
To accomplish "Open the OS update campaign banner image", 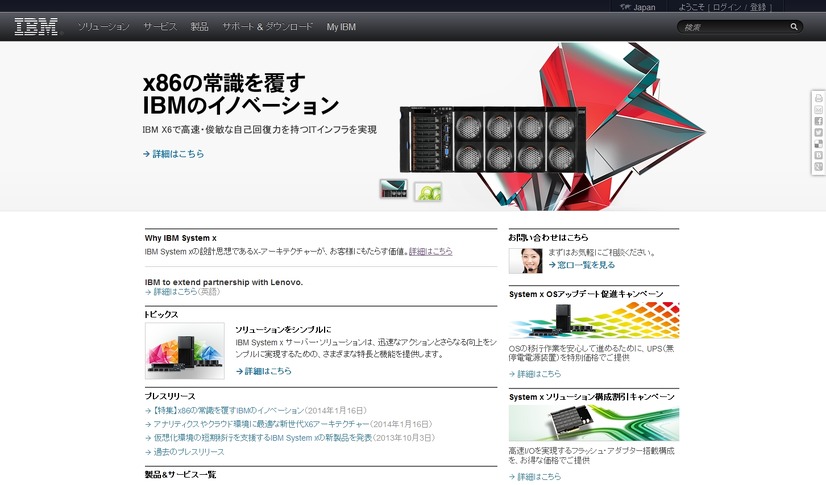I will pos(594,321).
